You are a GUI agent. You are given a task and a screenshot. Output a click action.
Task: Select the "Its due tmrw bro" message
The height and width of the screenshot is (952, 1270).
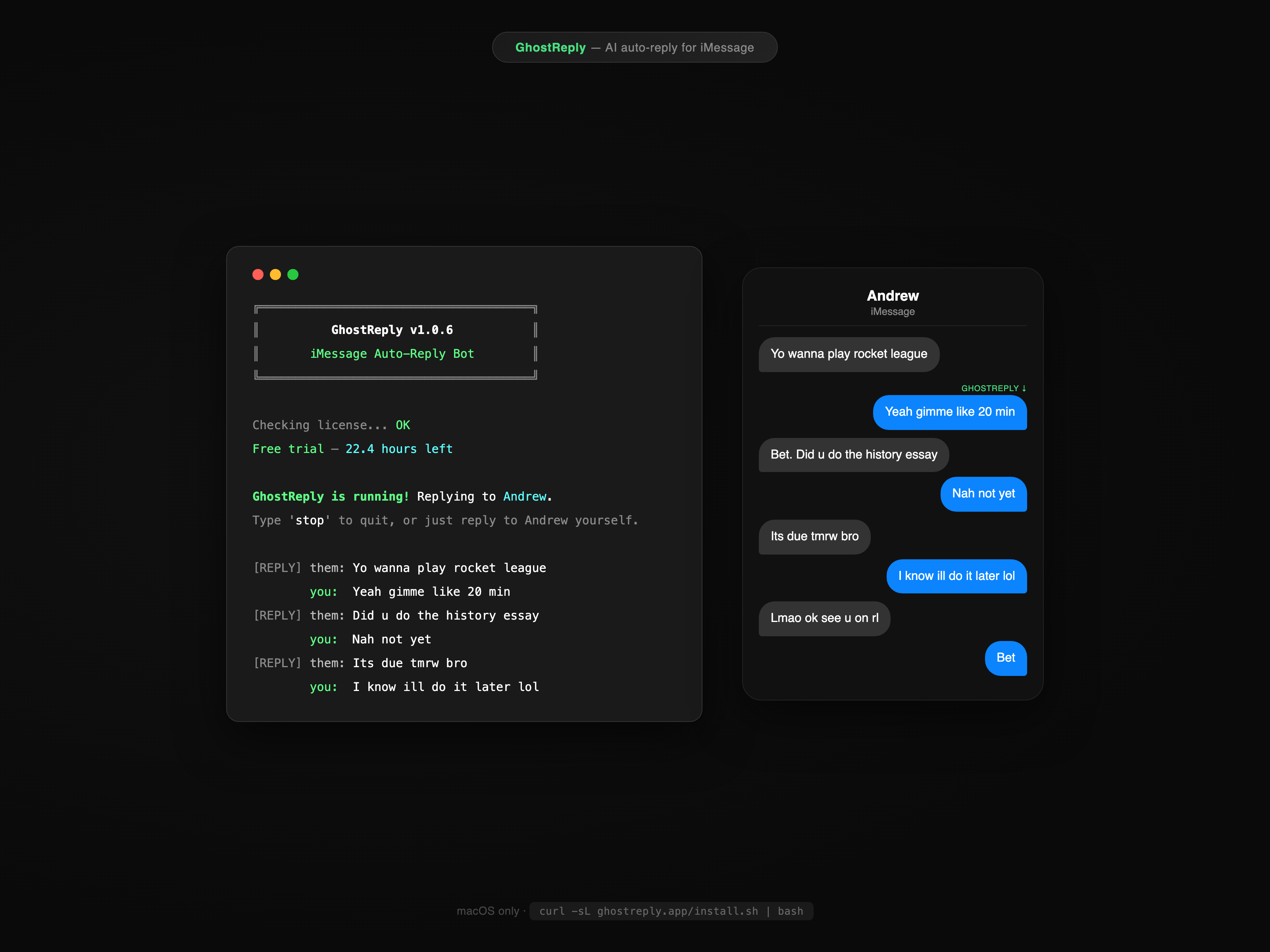814,537
